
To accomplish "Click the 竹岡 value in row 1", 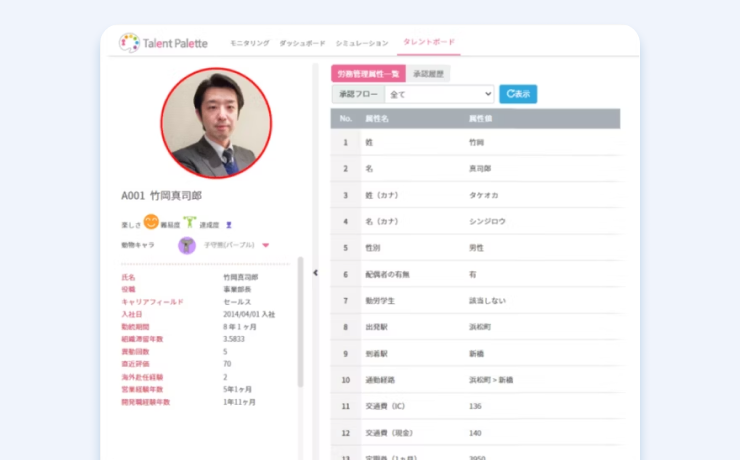I will (x=476, y=142).
